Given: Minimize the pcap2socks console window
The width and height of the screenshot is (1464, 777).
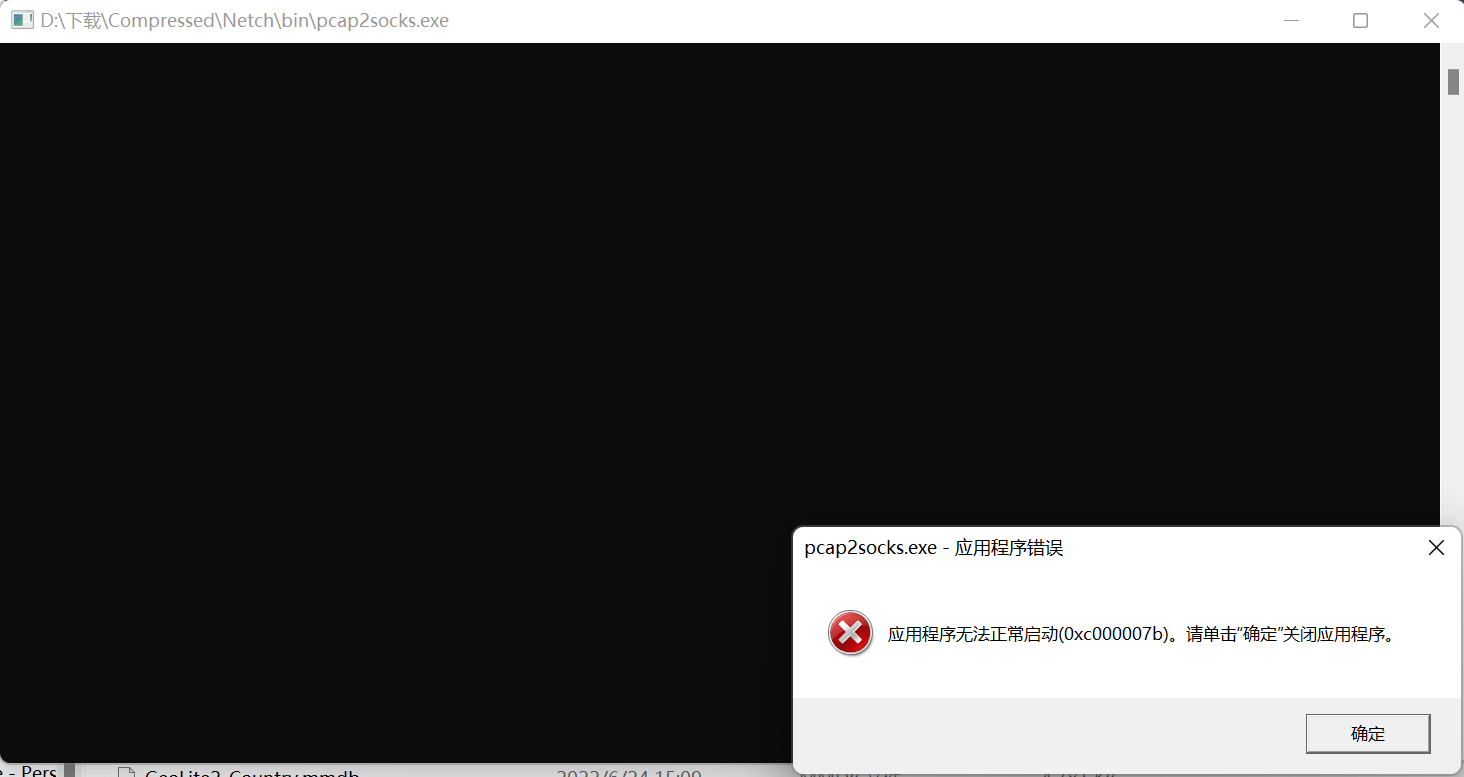Looking at the screenshot, I should (x=1291, y=20).
